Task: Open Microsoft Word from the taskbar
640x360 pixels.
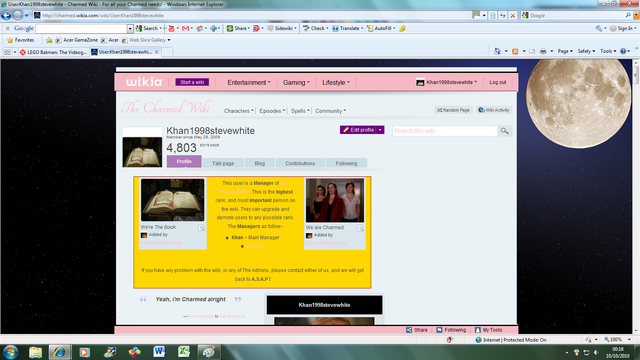Action: (159, 351)
